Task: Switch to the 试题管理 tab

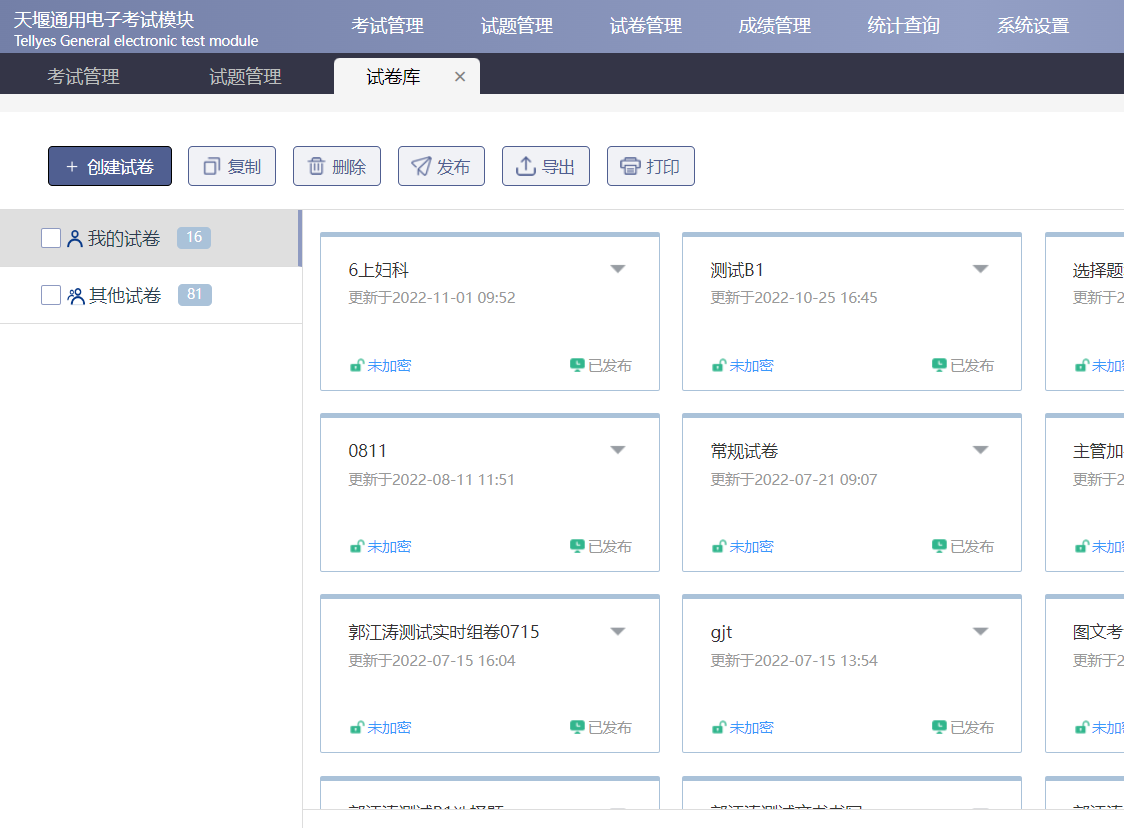Action: click(x=245, y=77)
